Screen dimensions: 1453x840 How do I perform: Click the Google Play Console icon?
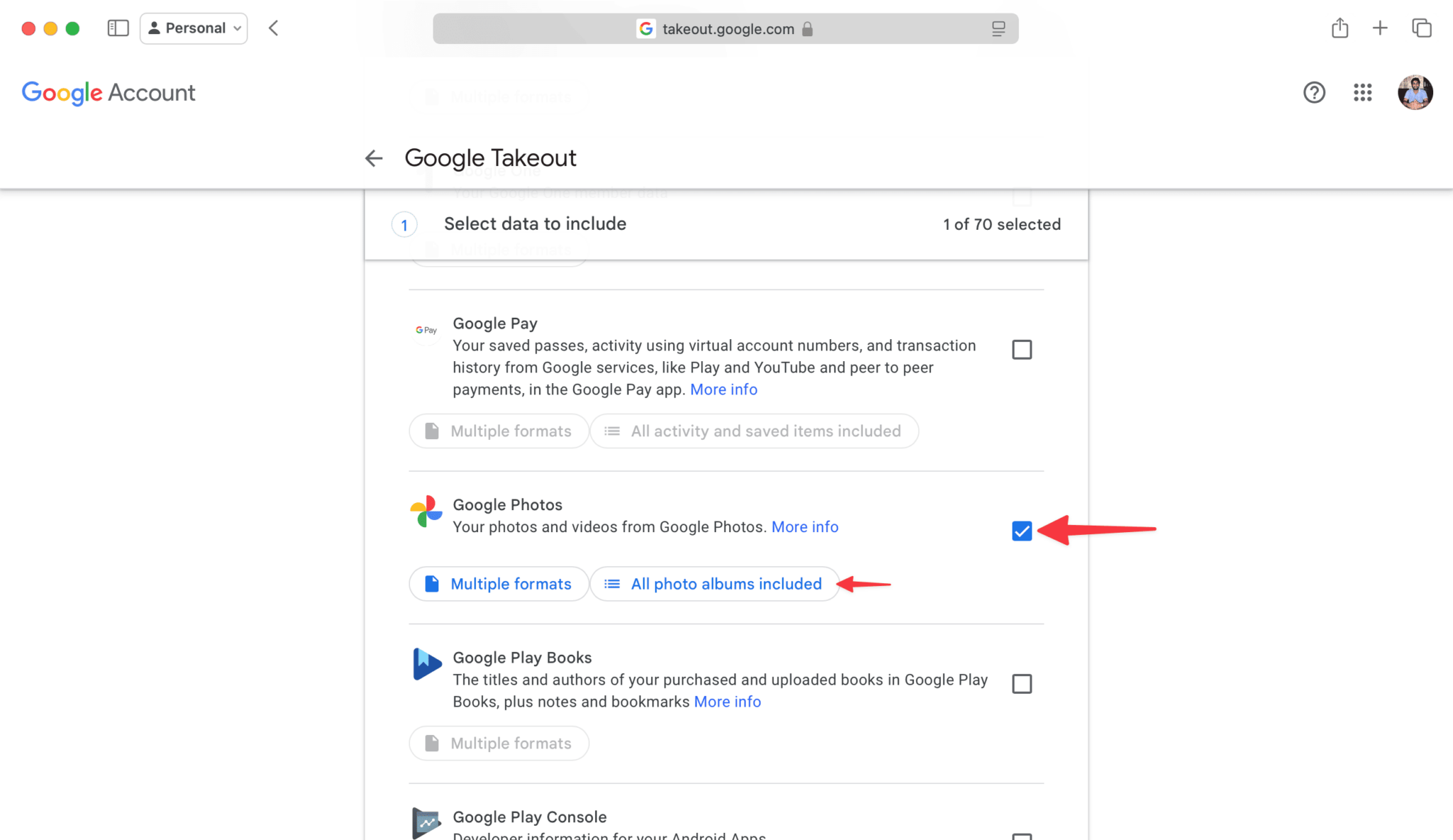(x=426, y=823)
